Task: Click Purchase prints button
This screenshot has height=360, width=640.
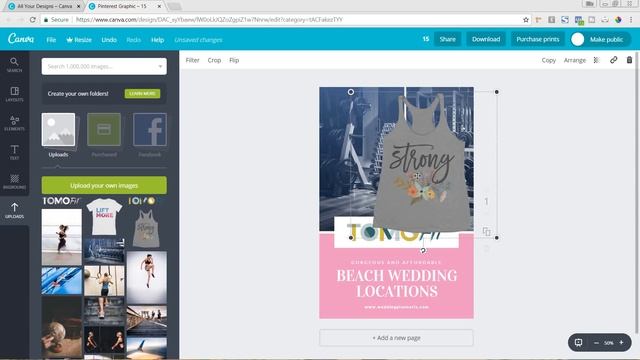Action: coord(538,39)
